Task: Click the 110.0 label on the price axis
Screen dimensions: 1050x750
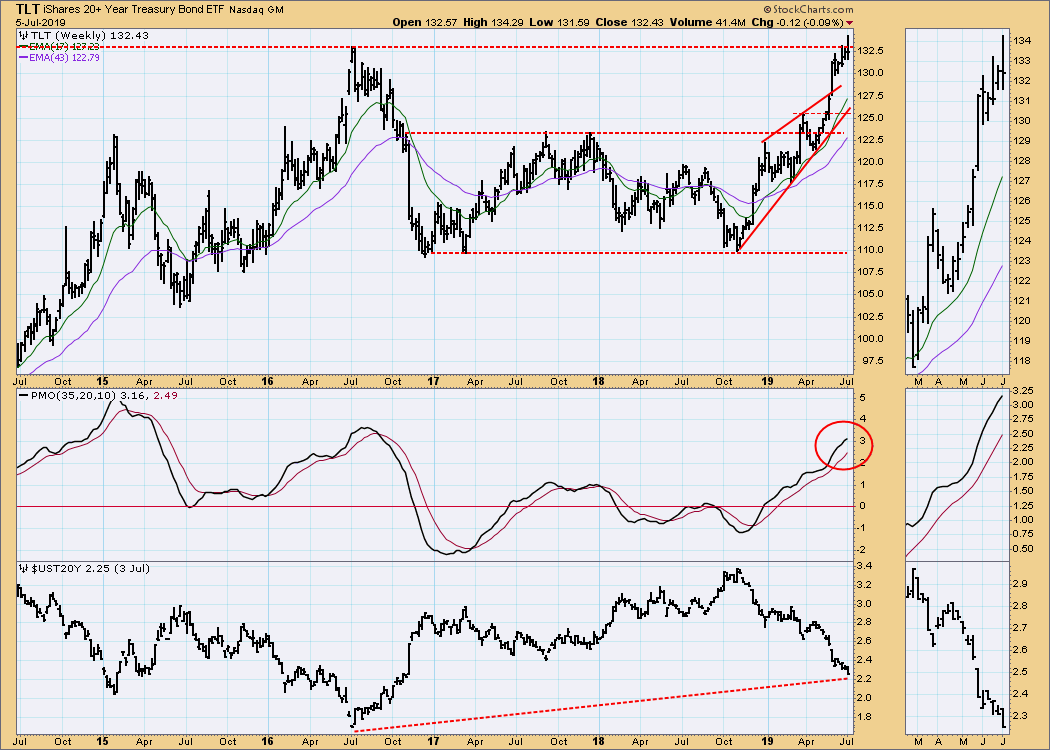Action: (871, 250)
